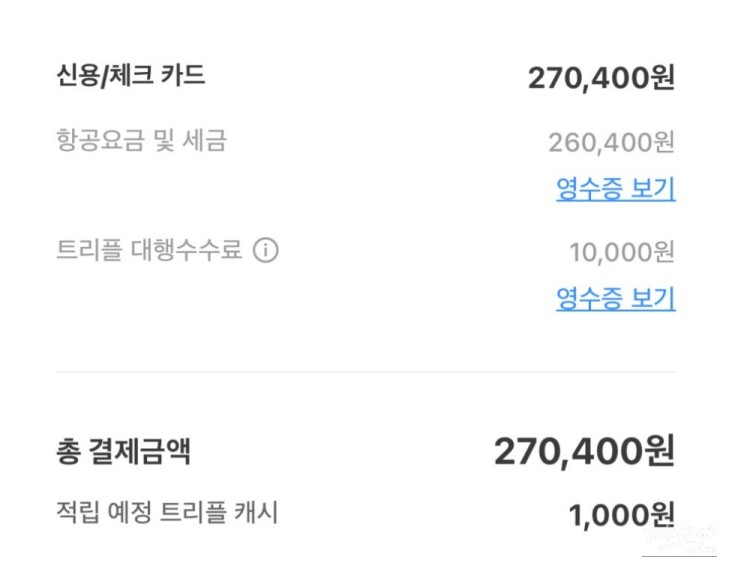Viewport: 732px width, 572px height.
Task: Click info icon beside 트리플 대행수수료
Action: 265,250
